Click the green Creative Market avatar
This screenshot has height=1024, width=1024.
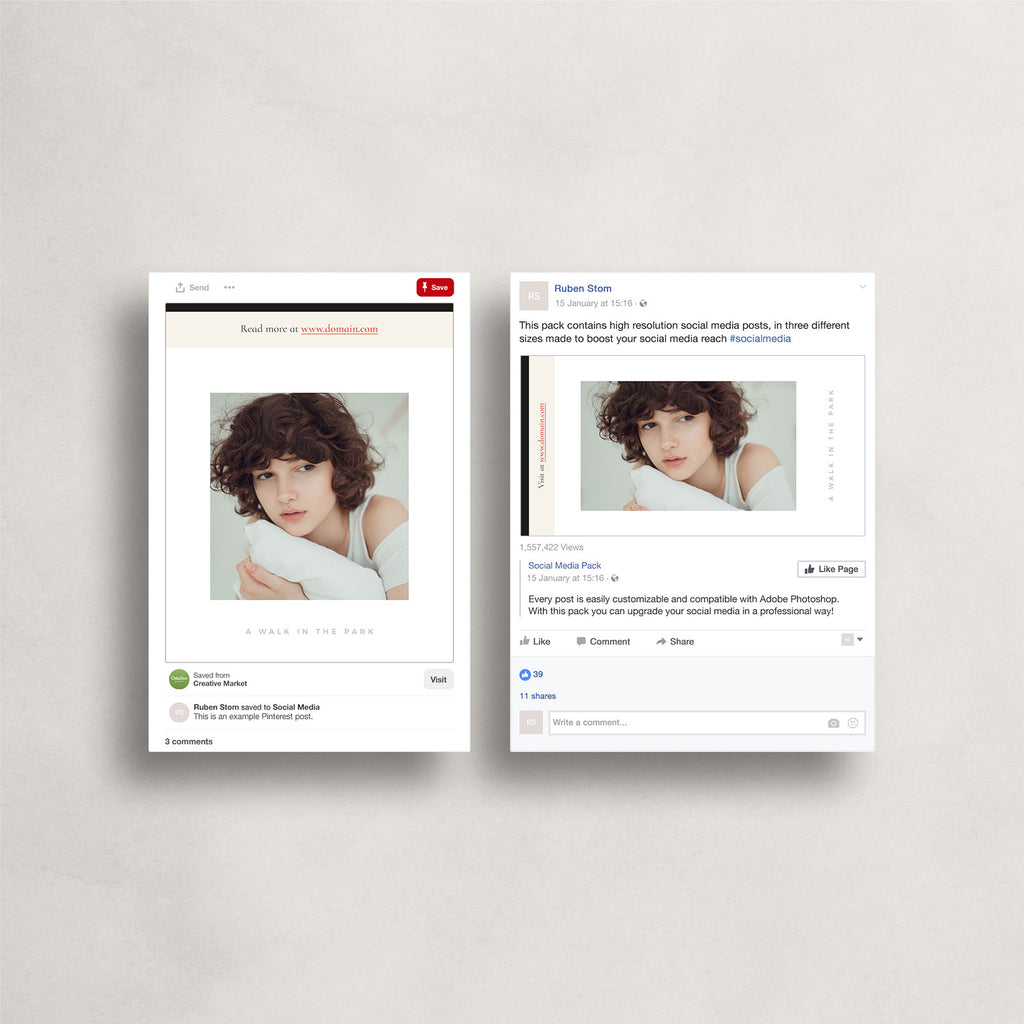click(x=179, y=679)
